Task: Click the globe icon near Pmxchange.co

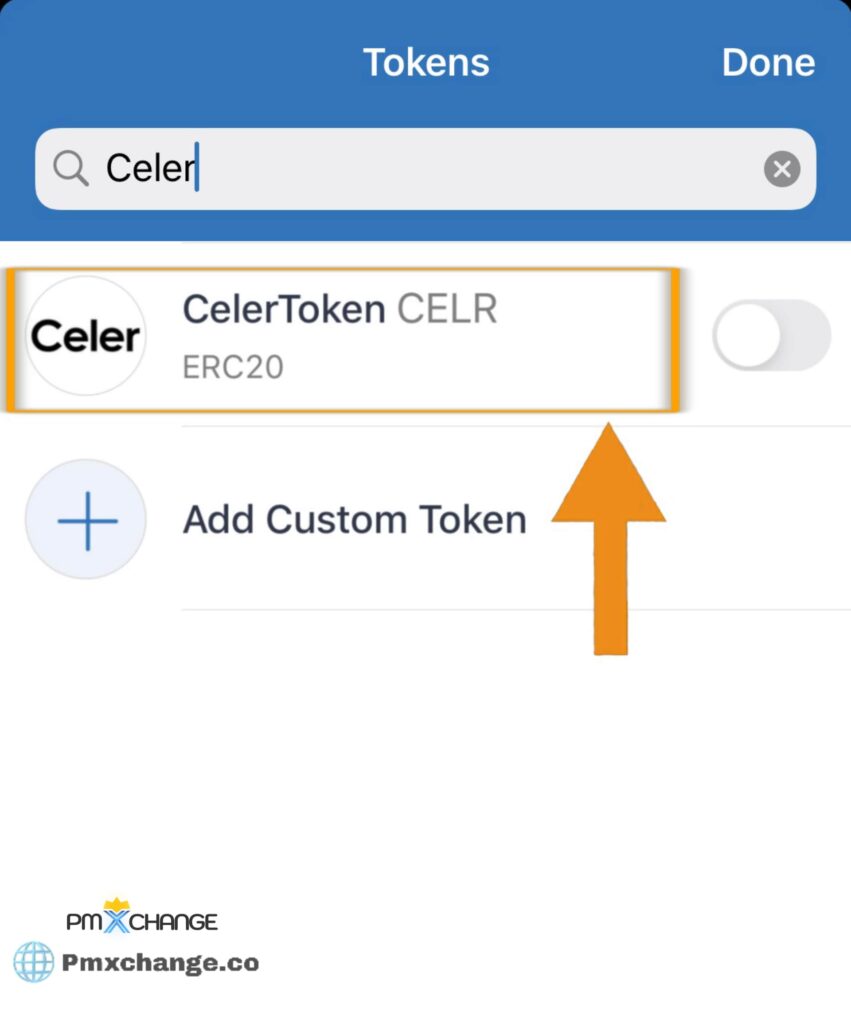Action: click(x=34, y=962)
